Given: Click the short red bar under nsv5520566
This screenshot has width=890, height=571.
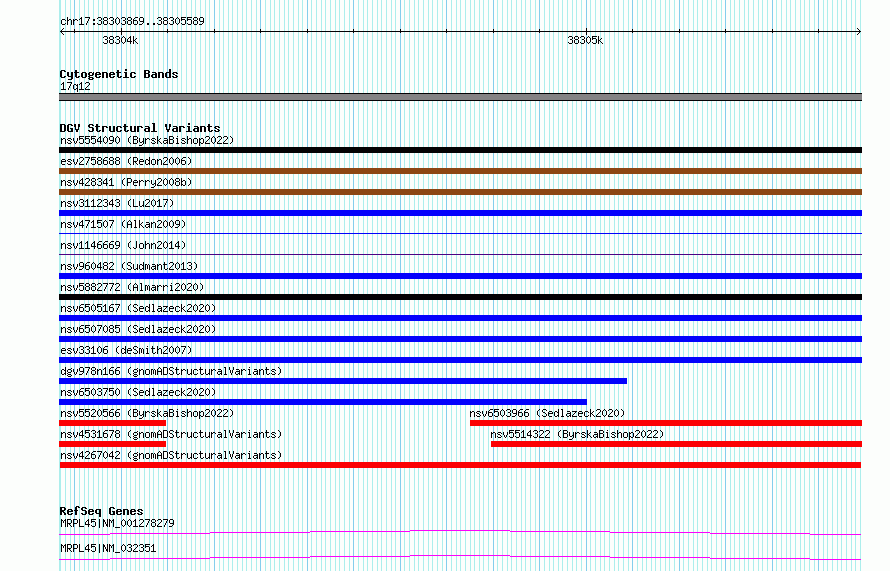Looking at the screenshot, I should [x=112, y=423].
